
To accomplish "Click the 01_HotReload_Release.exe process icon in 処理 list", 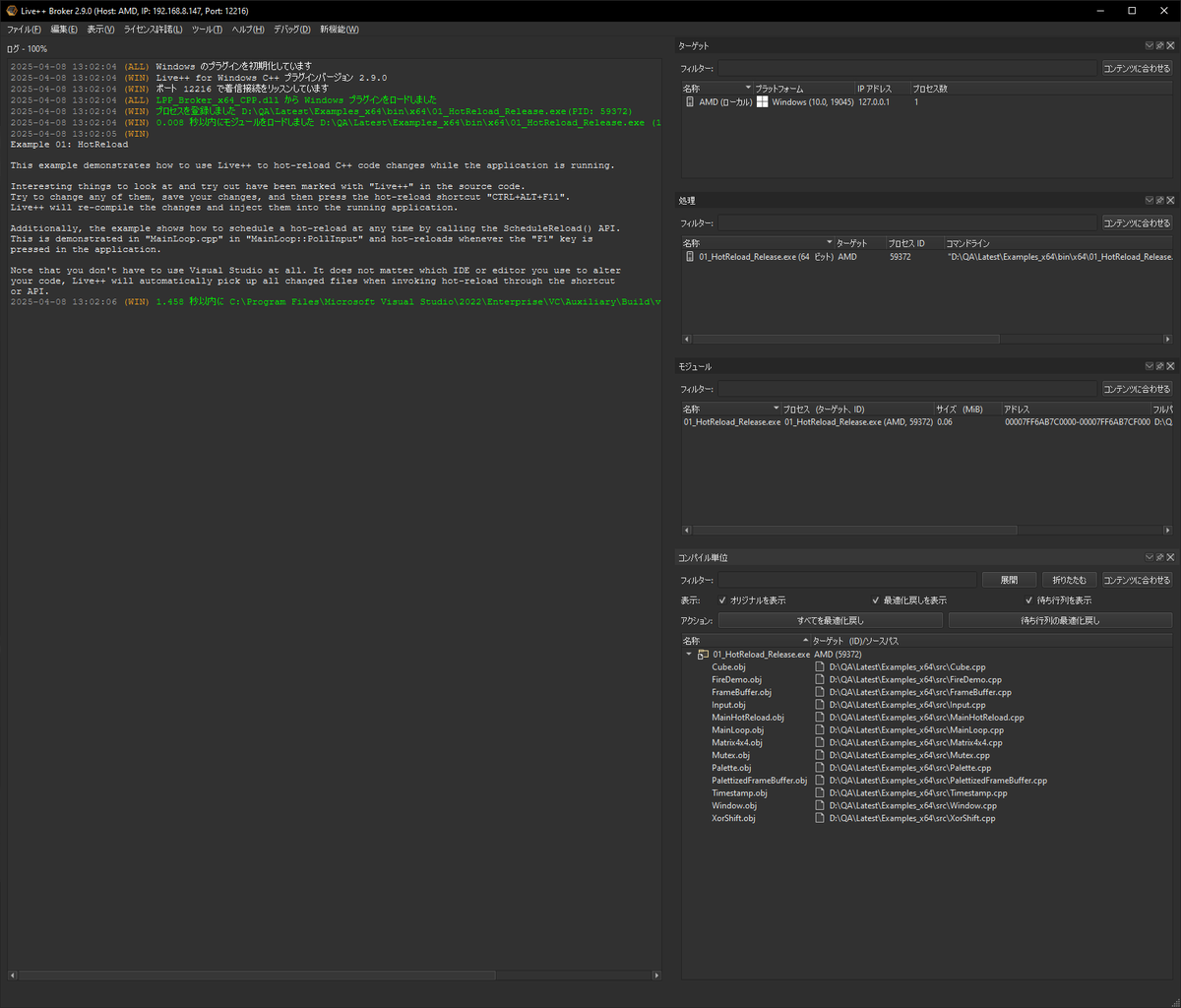I will point(690,256).
